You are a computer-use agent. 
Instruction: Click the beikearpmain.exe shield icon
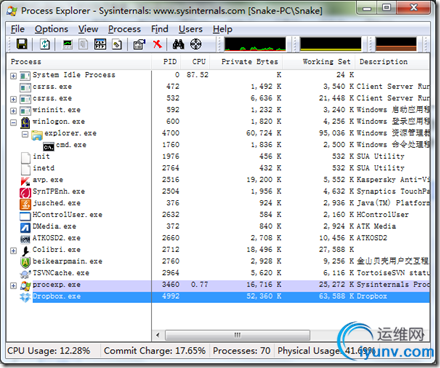(25, 262)
